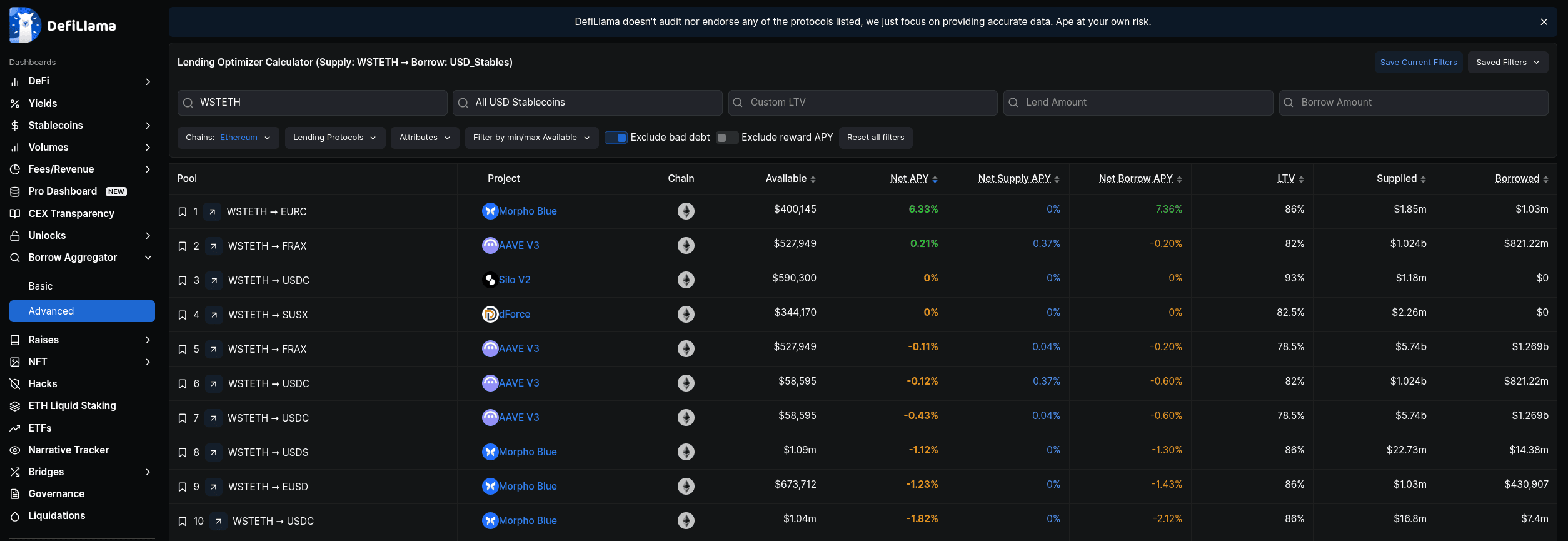1568x541 pixels.
Task: Open external link arrow for WSTETH → EUSD
Action: [214, 487]
